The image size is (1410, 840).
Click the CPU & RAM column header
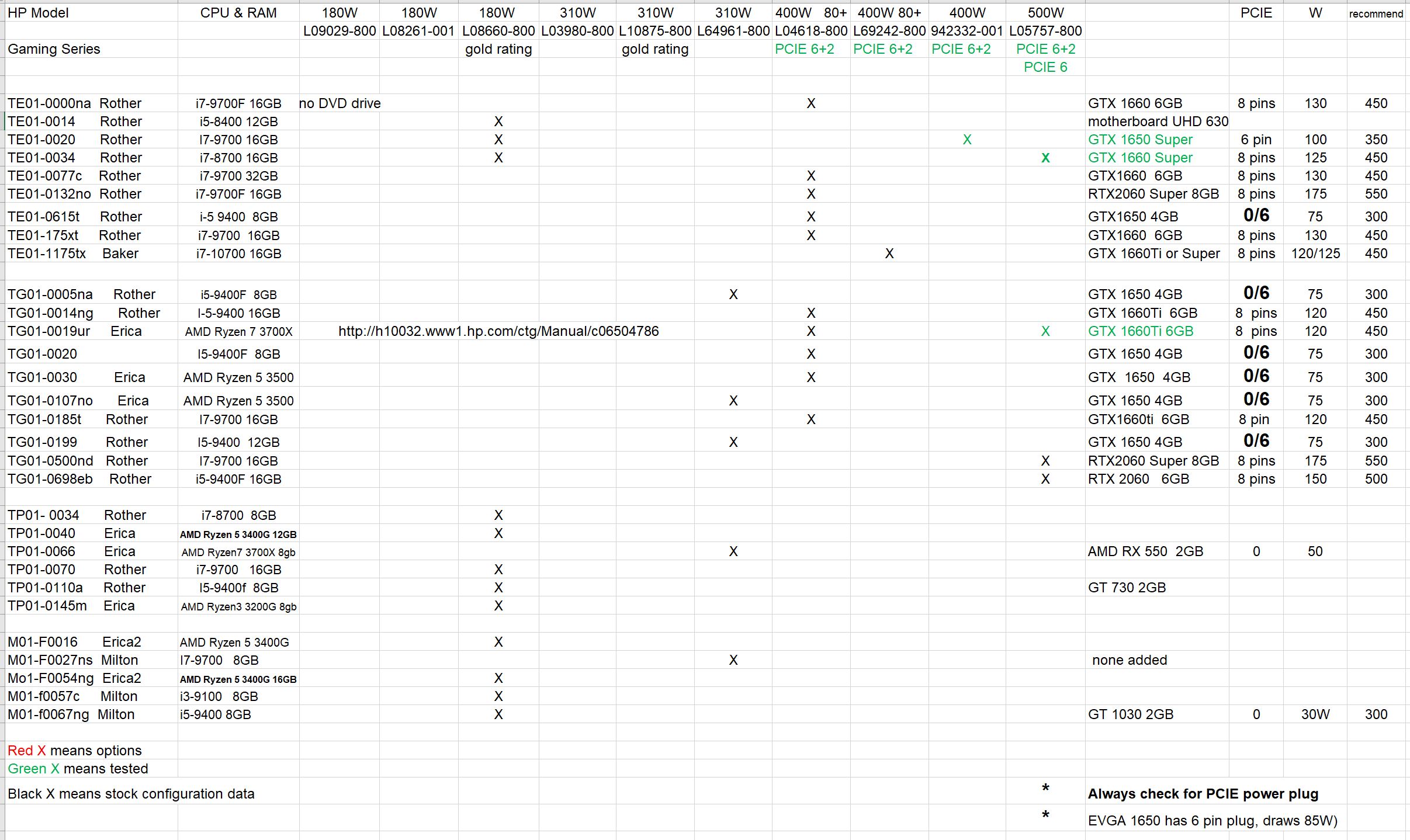(x=238, y=12)
